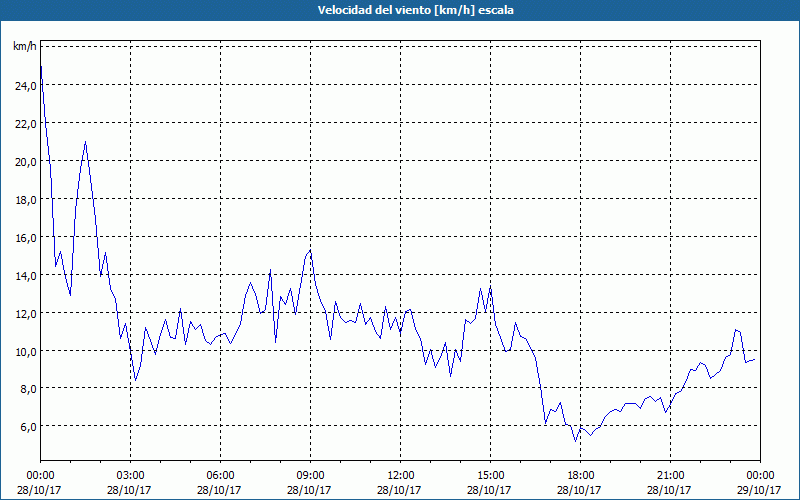This screenshot has width=800, height=500.
Task: Click the 09:00 time axis label
Action: (x=310, y=476)
